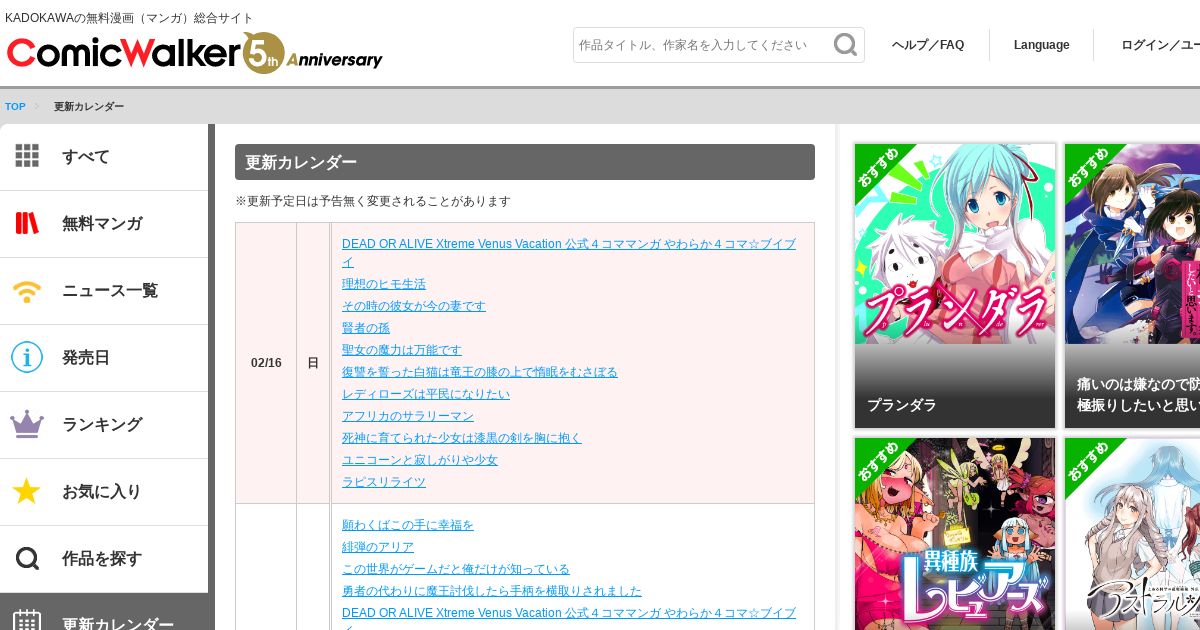Click the calendar 更新カレンダー icon
Screen dimensions: 1200x630
point(27,622)
